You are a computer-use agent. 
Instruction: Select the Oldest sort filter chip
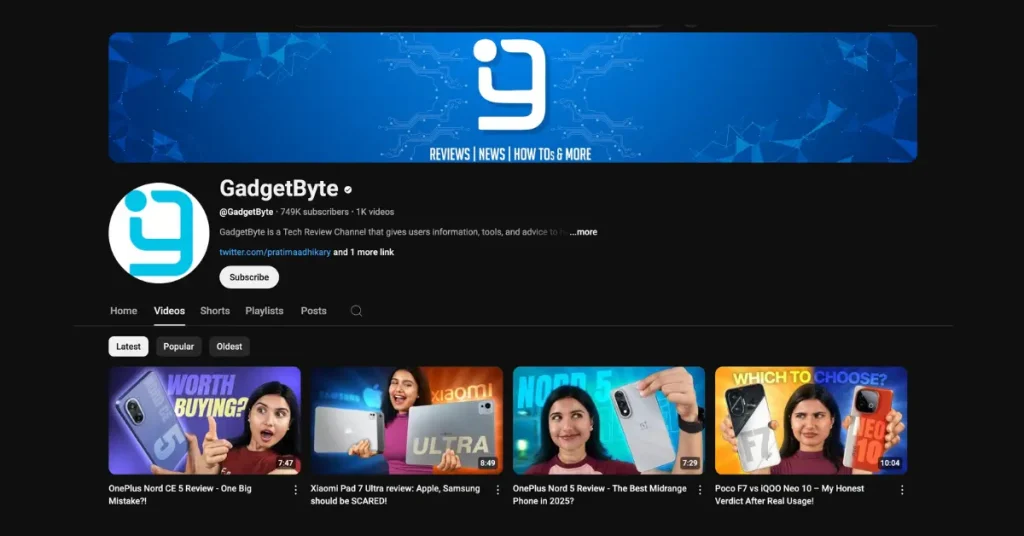coord(229,346)
